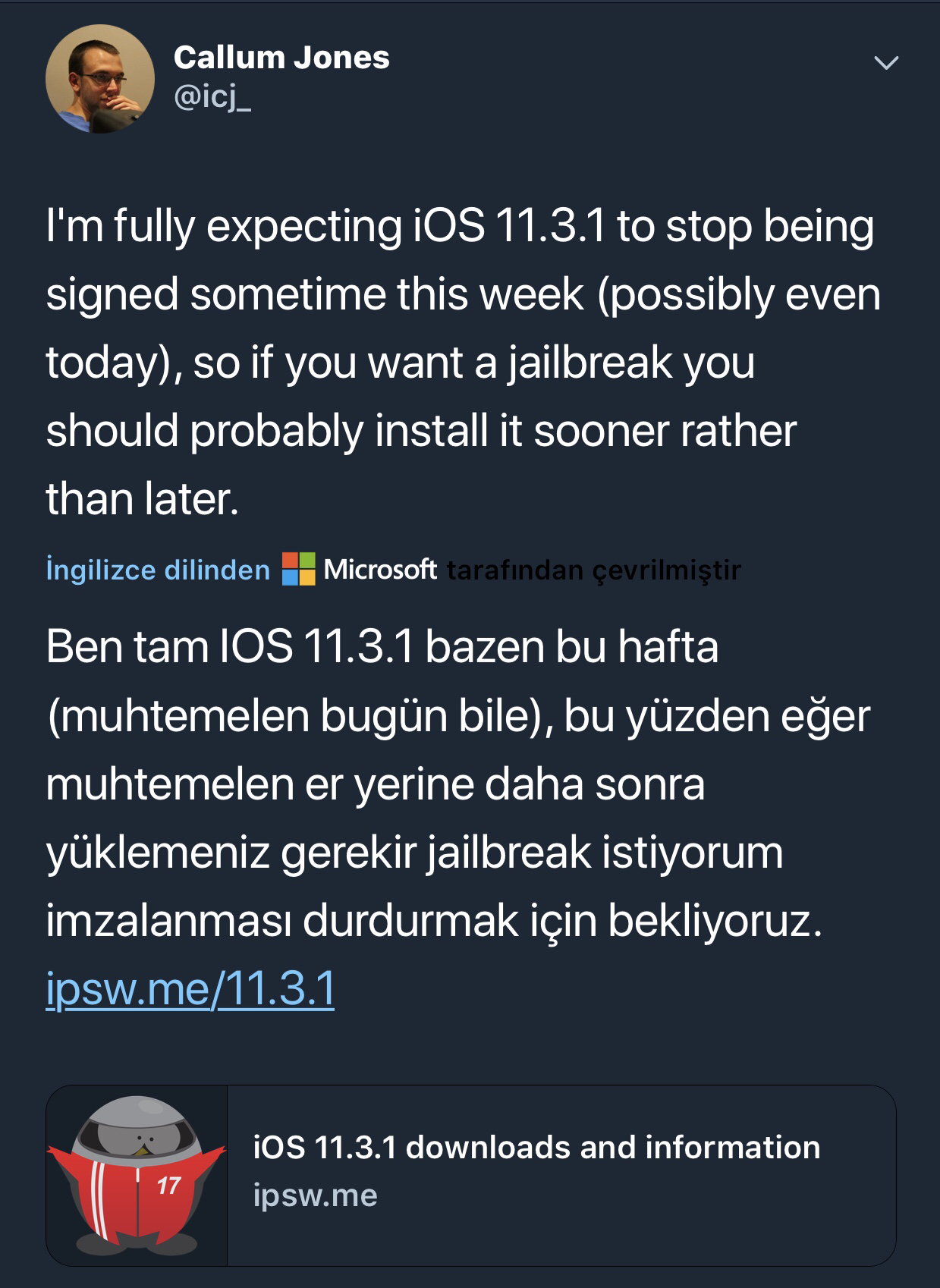
Task: Click the imzalanması durdurmak için bekliyoruz line
Action: click(x=434, y=921)
